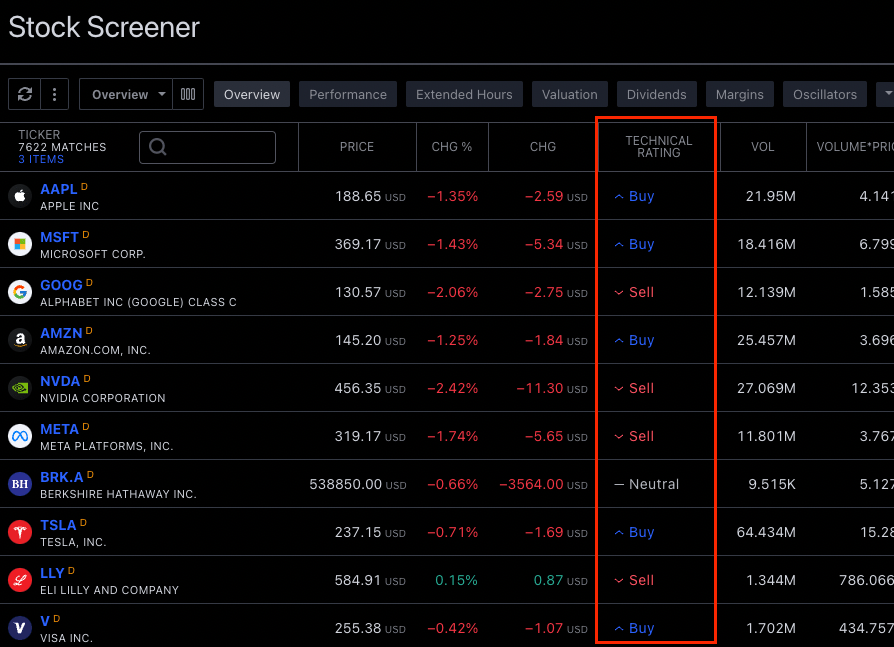Click the 145.20 USD price for AMZN
The image size is (894, 647).
370,340
